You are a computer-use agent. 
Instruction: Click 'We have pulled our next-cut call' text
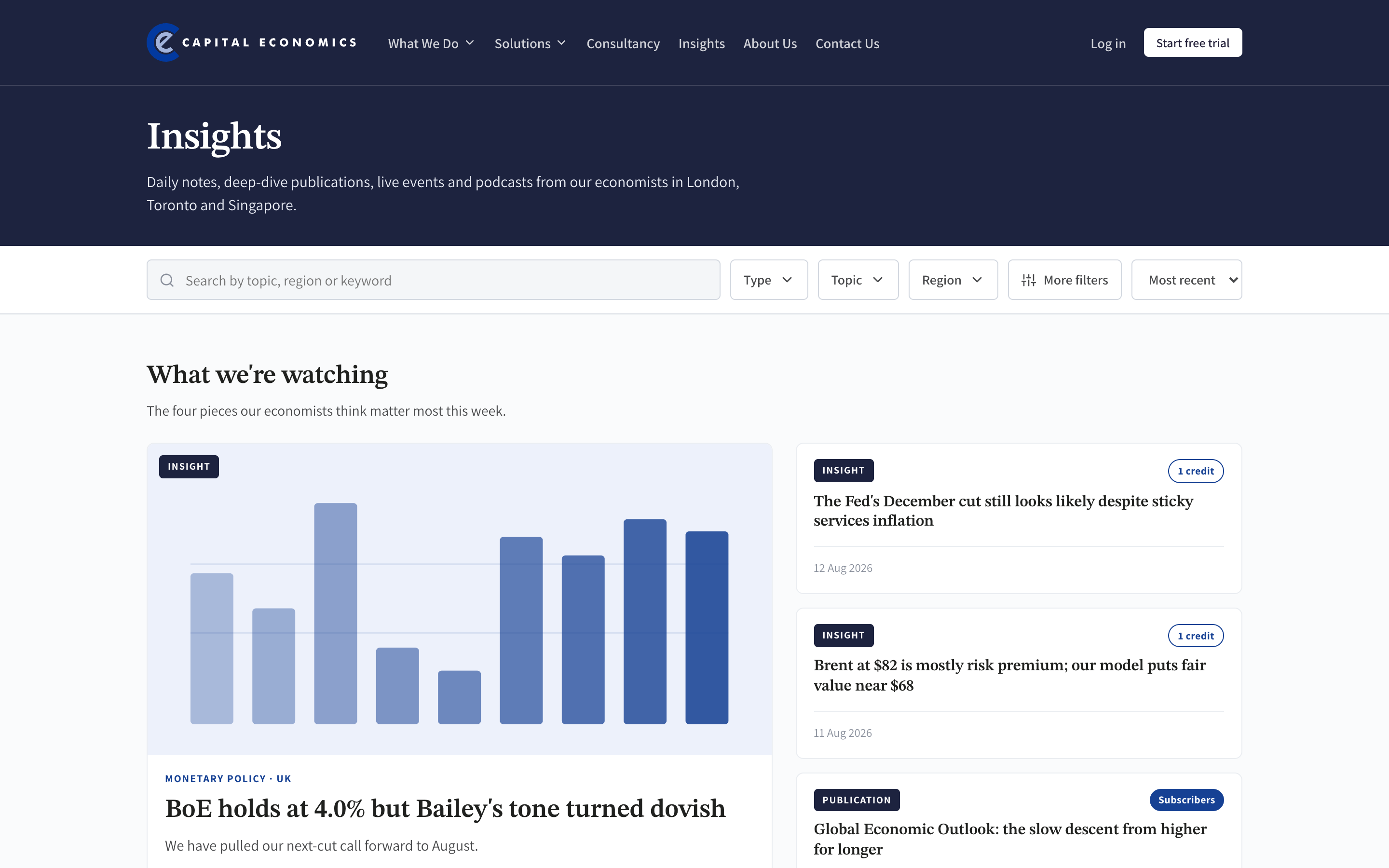point(321,846)
